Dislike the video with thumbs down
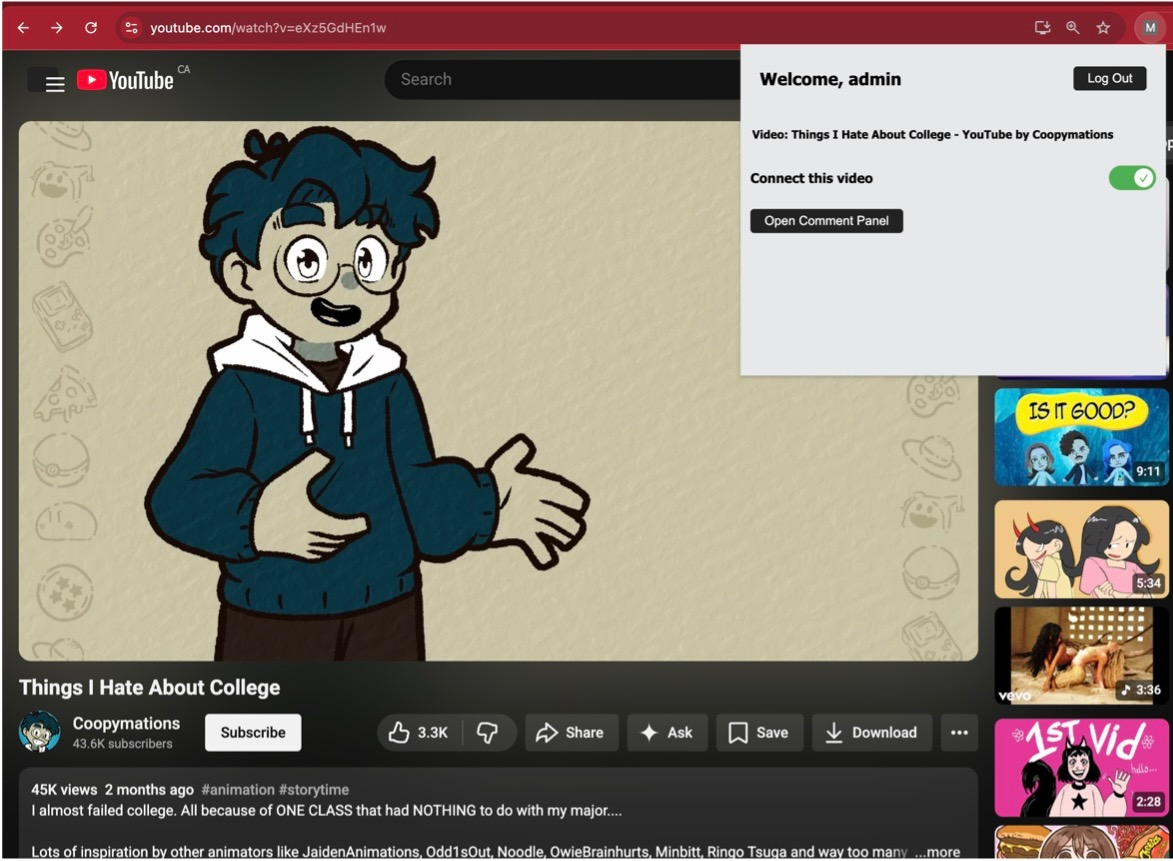The image size is (1173, 861). tap(488, 733)
